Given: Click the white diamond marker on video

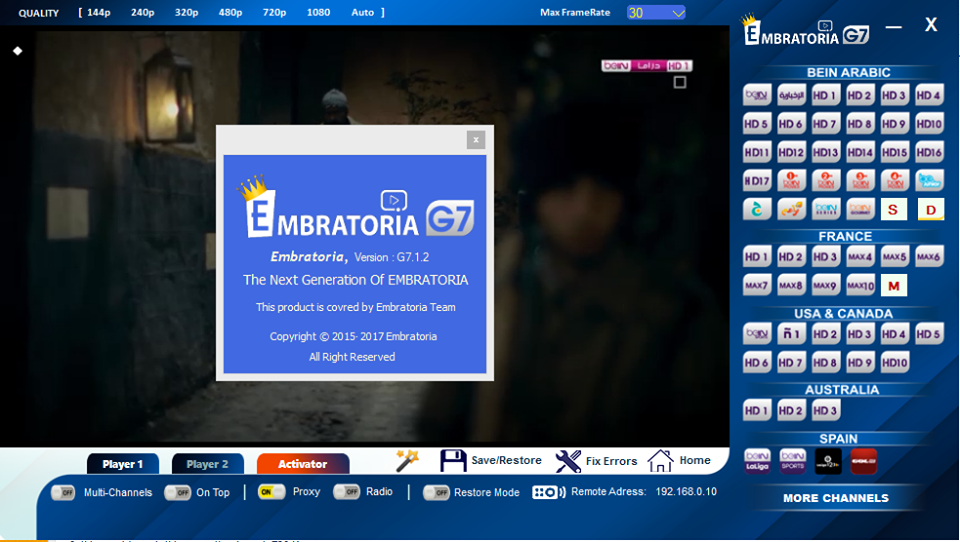Looking at the screenshot, I should coord(18,51).
